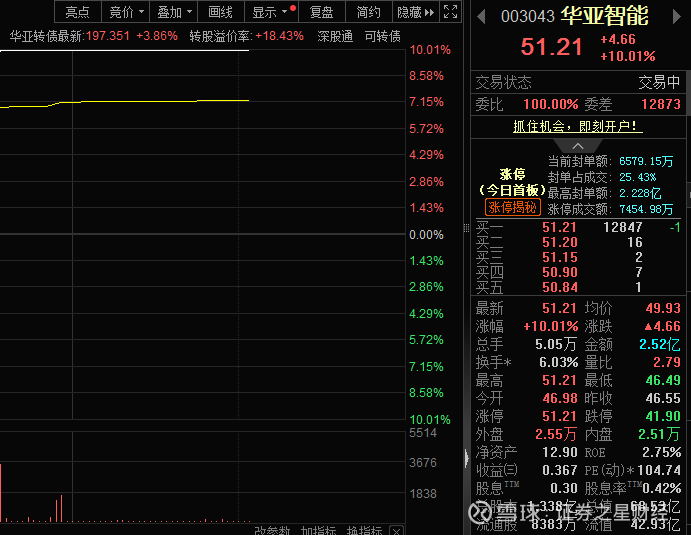691x535 pixels.
Task: Select the 画线 drawing tool
Action: [220, 12]
